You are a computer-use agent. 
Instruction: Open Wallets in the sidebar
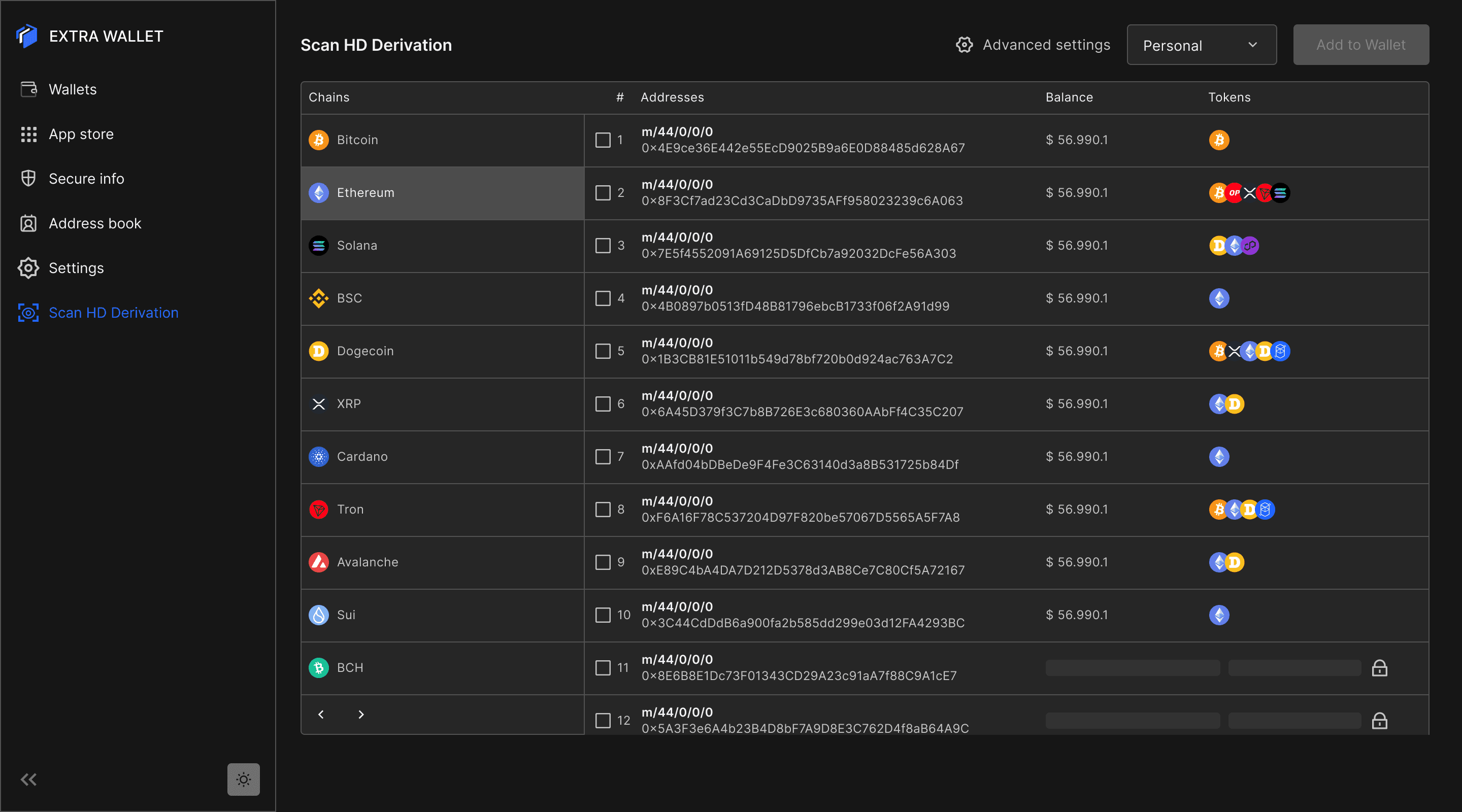[73, 90]
